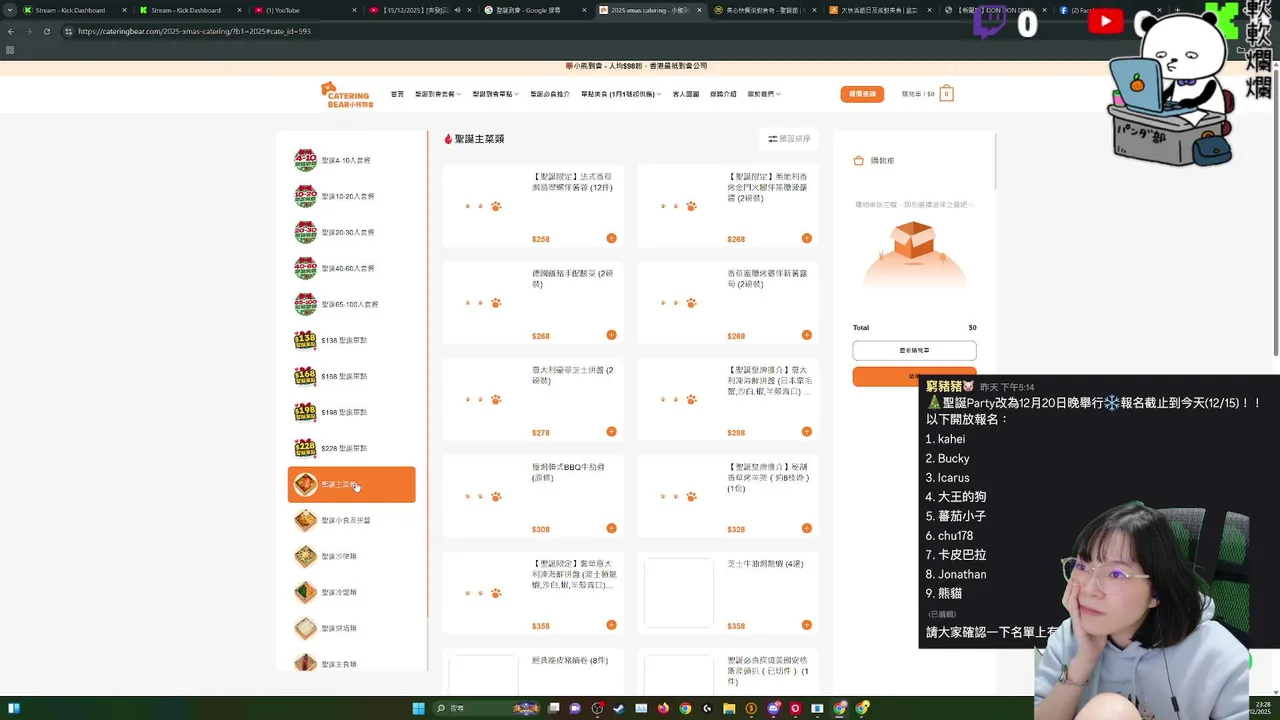Screen dimensions: 1280x720
Task: Add 香草蜜糖烤雞 dish to the cart
Action: tap(806, 335)
